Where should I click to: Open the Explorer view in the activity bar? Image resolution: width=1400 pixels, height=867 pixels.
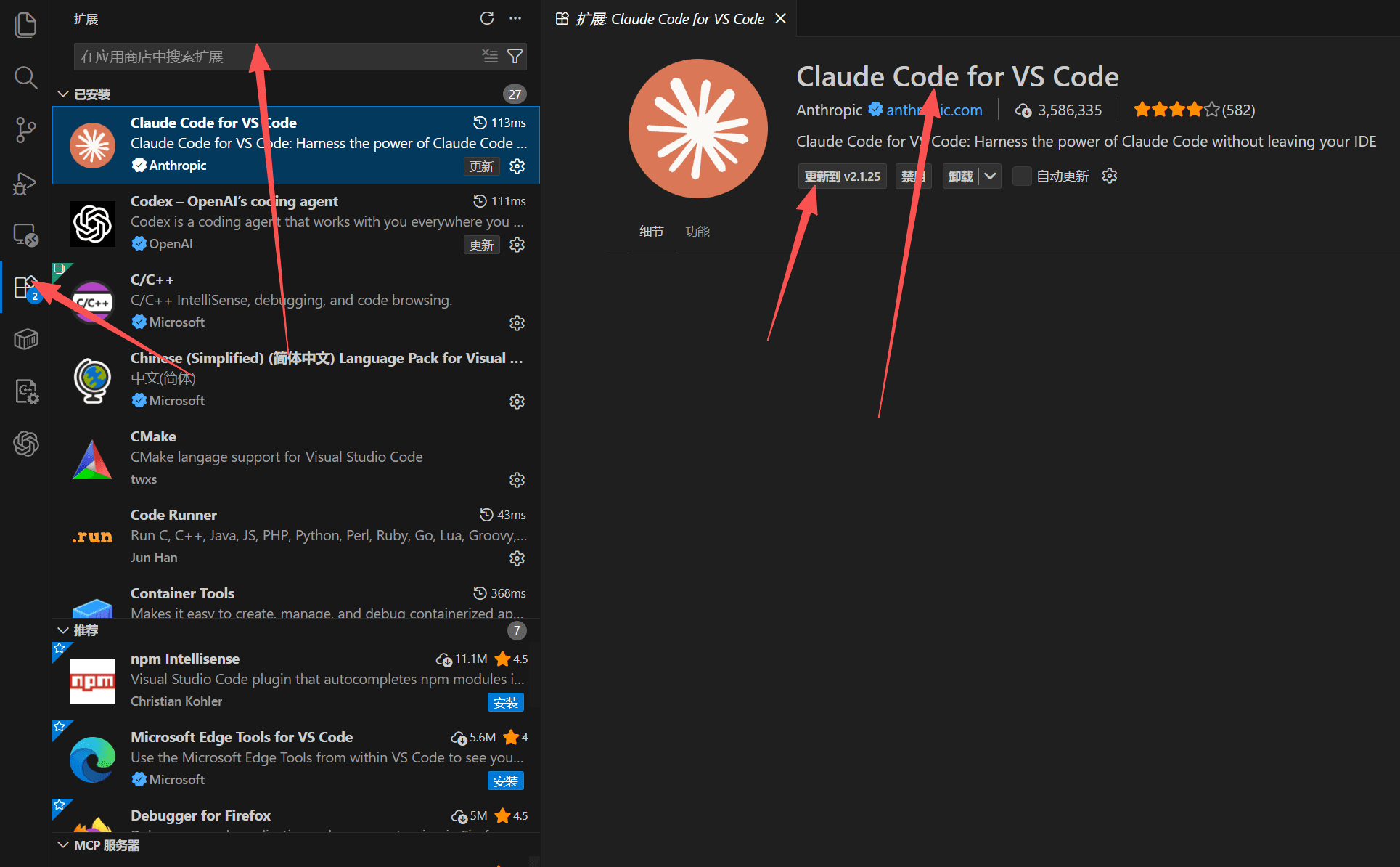pyautogui.click(x=26, y=24)
